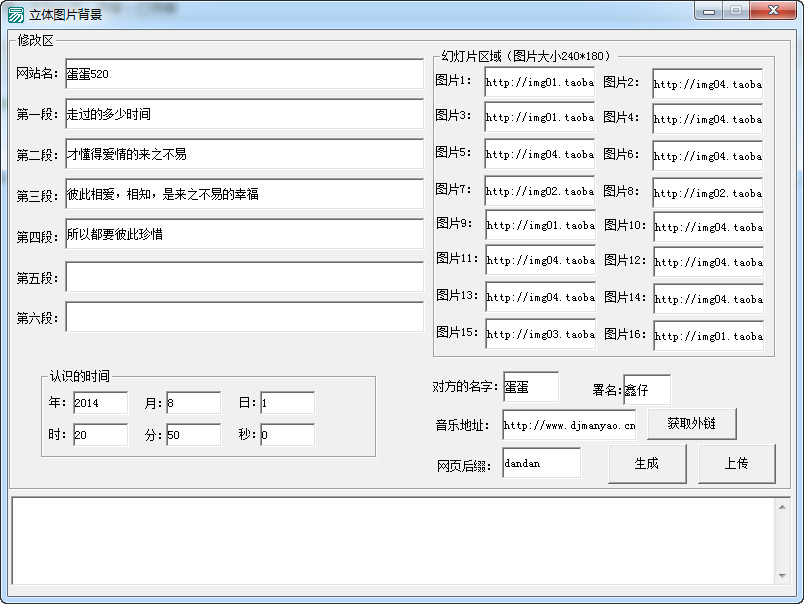Click the log scrollbar down arrow
This screenshot has height=604, width=804.
tap(782, 576)
